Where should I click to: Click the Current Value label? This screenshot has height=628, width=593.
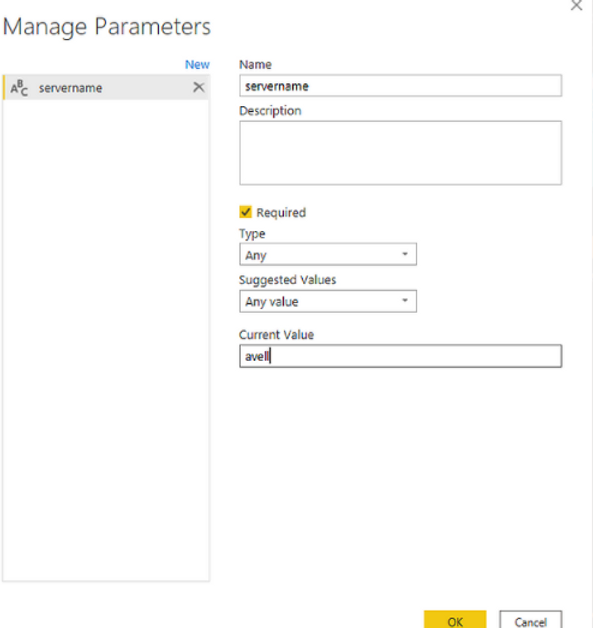pyautogui.click(x=276, y=334)
